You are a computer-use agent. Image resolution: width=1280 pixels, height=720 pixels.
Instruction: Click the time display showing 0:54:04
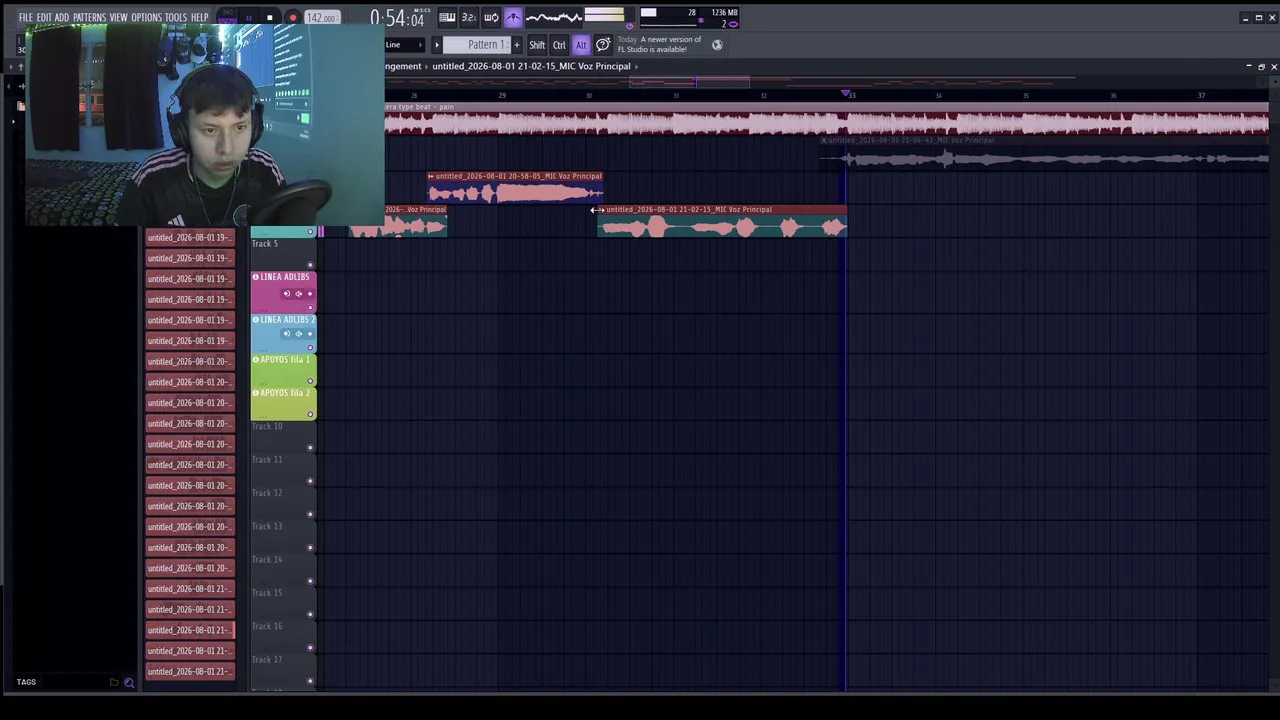[397, 19]
